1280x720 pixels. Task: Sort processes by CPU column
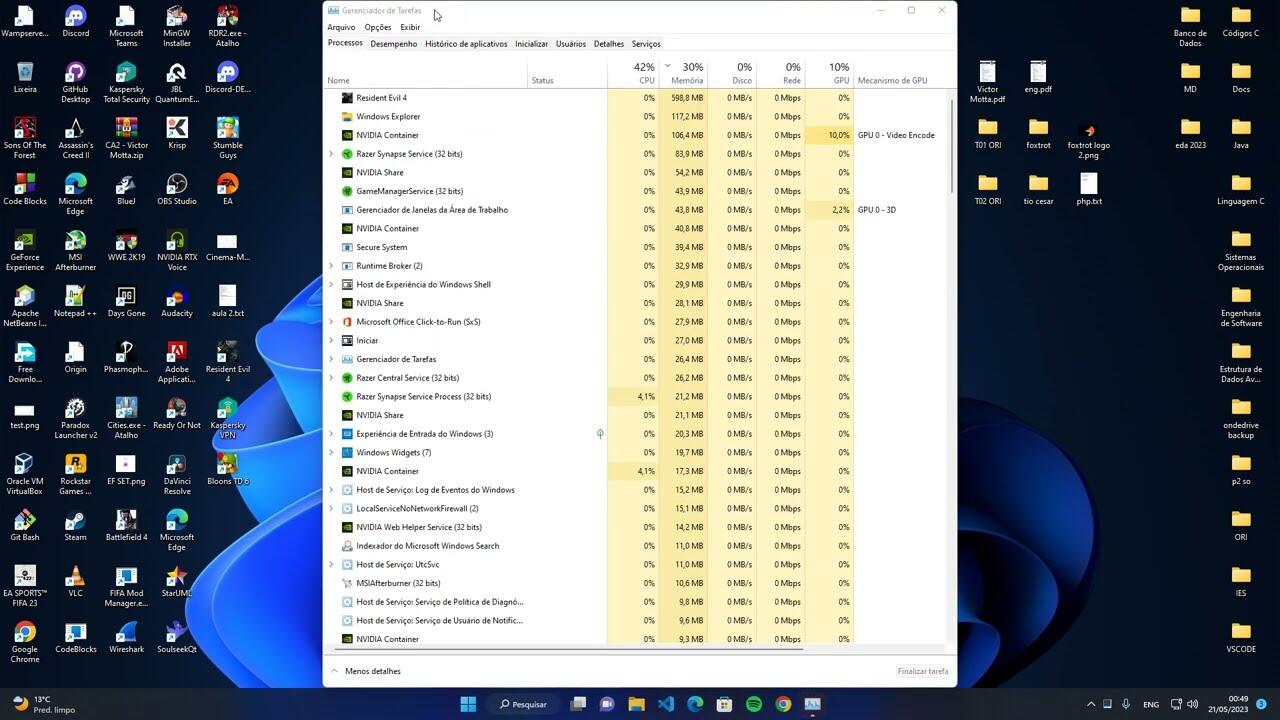(633, 73)
